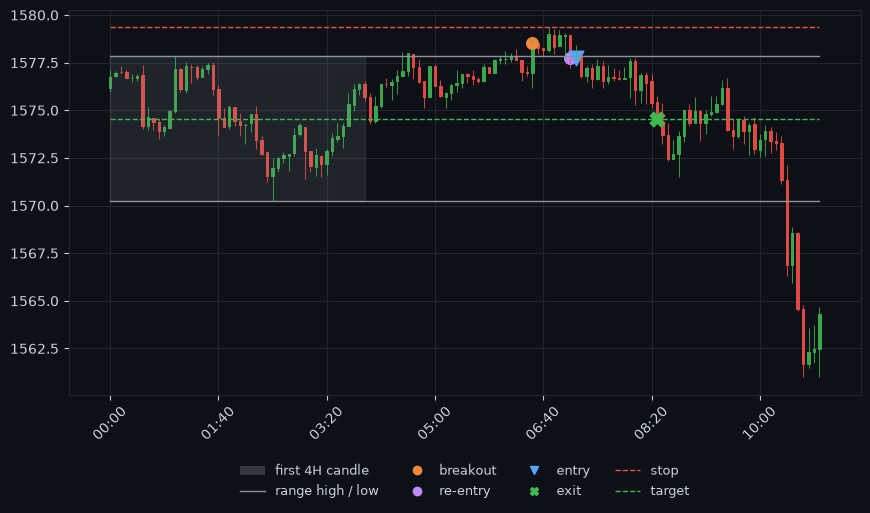Click the 're-entry' legend label
The height and width of the screenshot is (513, 870).
pos(464,491)
